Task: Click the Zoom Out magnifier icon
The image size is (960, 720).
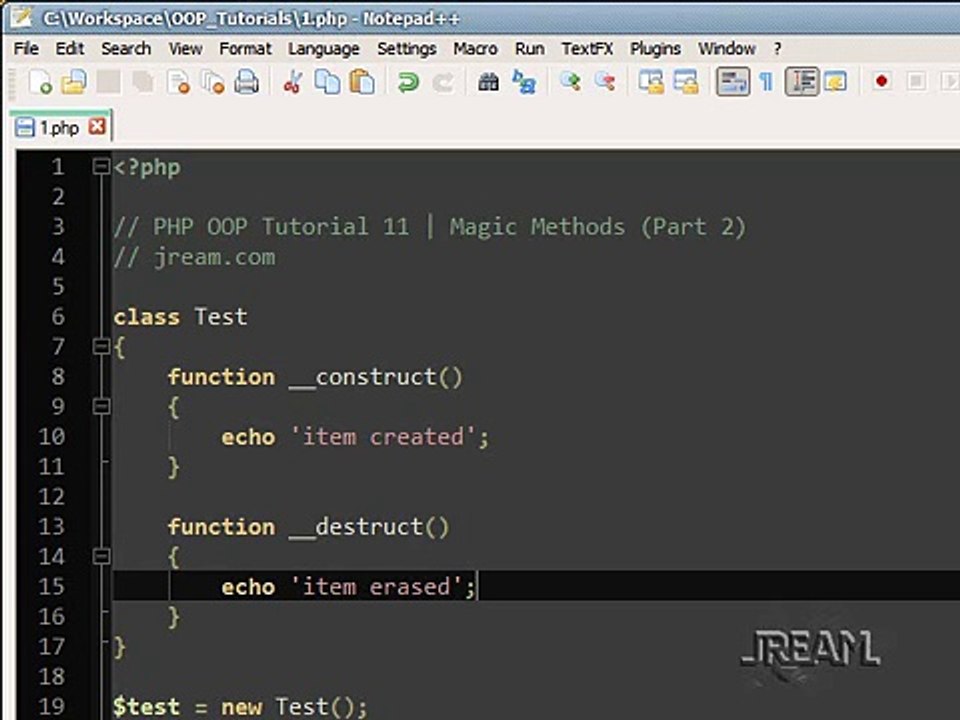Action: pyautogui.click(x=605, y=81)
